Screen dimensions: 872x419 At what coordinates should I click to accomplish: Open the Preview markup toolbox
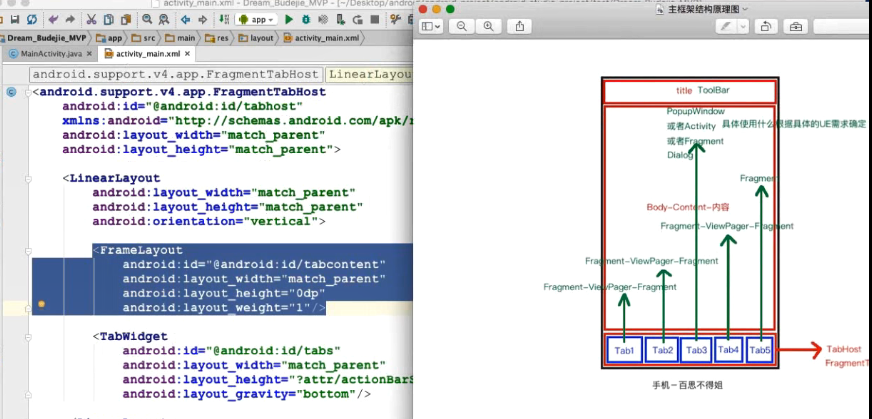pos(795,27)
